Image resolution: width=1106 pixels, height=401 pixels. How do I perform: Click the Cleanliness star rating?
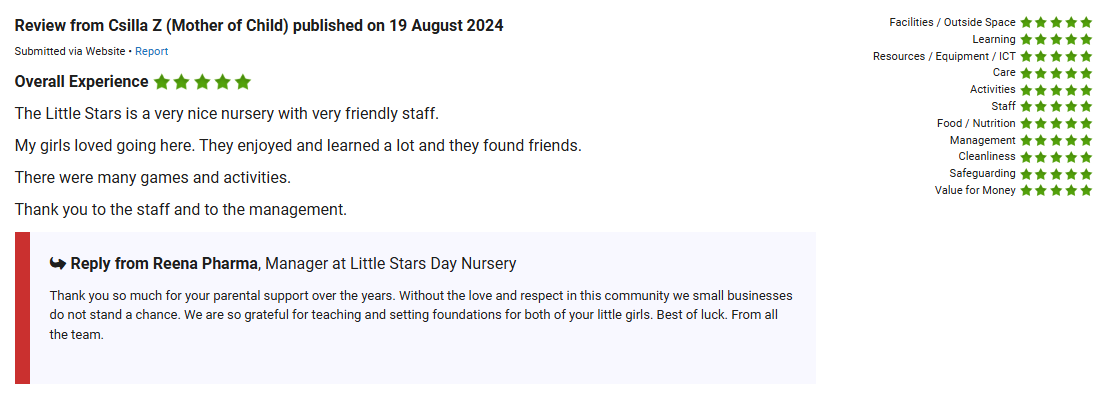[1056, 157]
